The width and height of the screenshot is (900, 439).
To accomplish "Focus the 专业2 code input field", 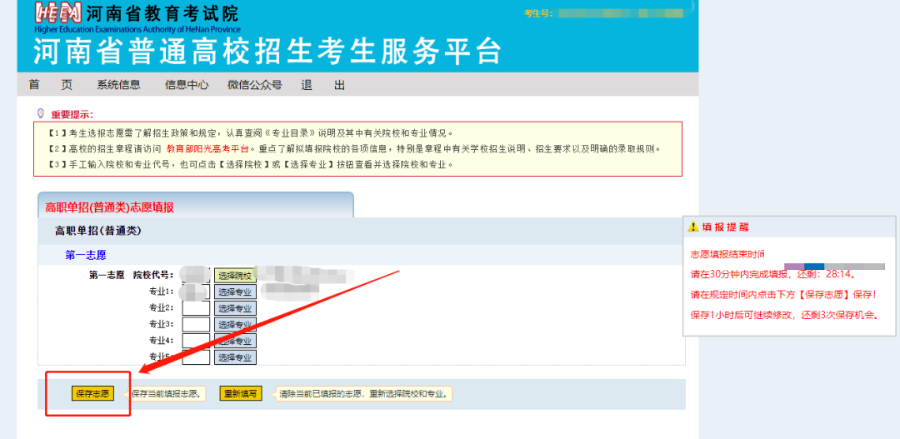I will (196, 308).
